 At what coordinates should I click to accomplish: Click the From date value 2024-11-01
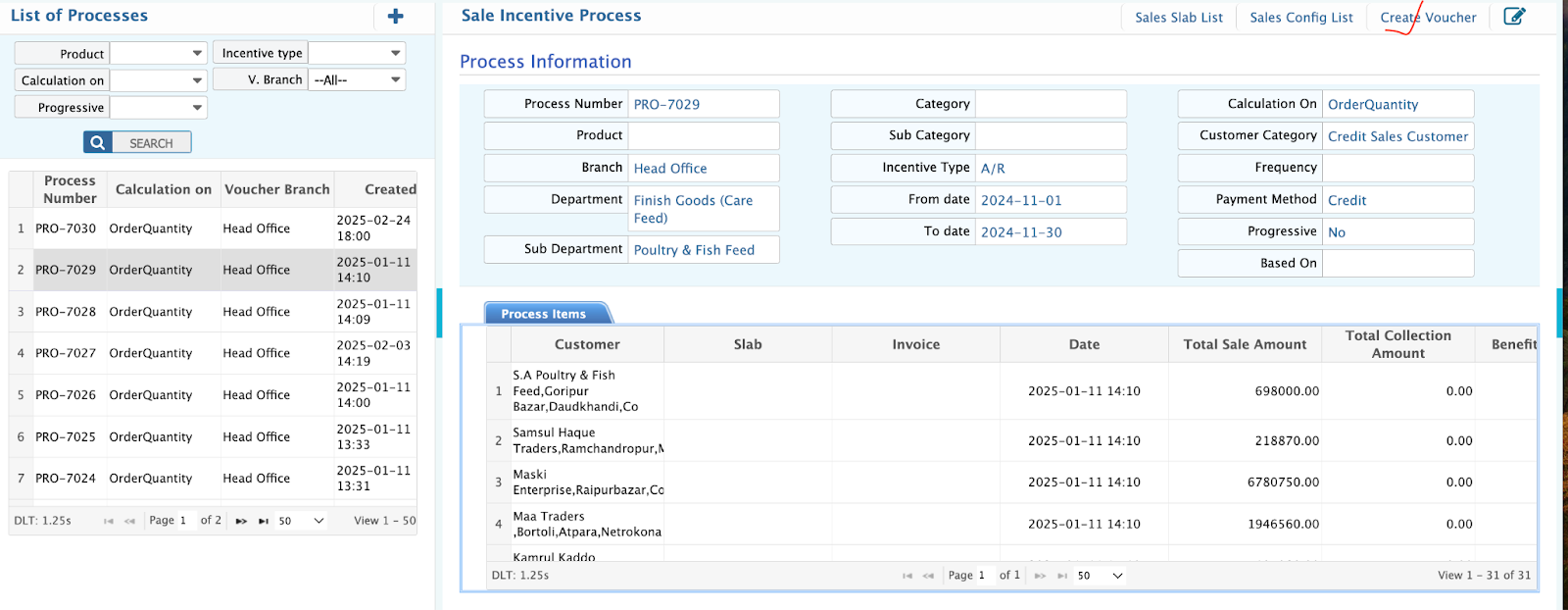tap(1021, 200)
